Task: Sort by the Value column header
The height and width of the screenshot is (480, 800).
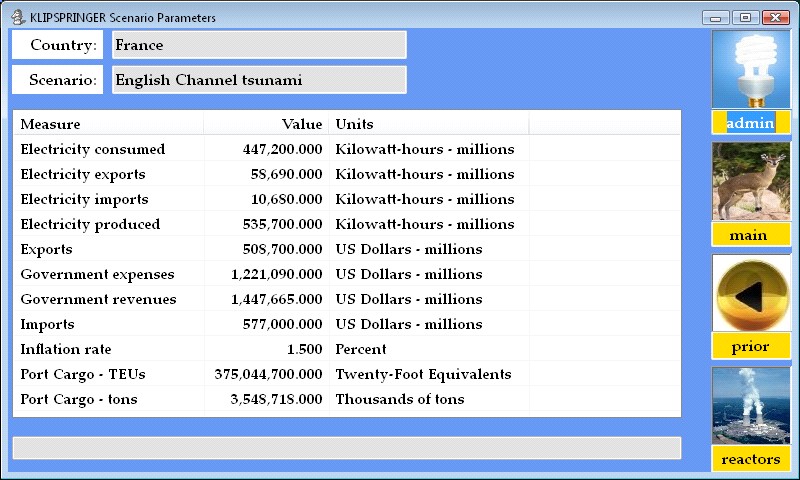Action: (266, 124)
